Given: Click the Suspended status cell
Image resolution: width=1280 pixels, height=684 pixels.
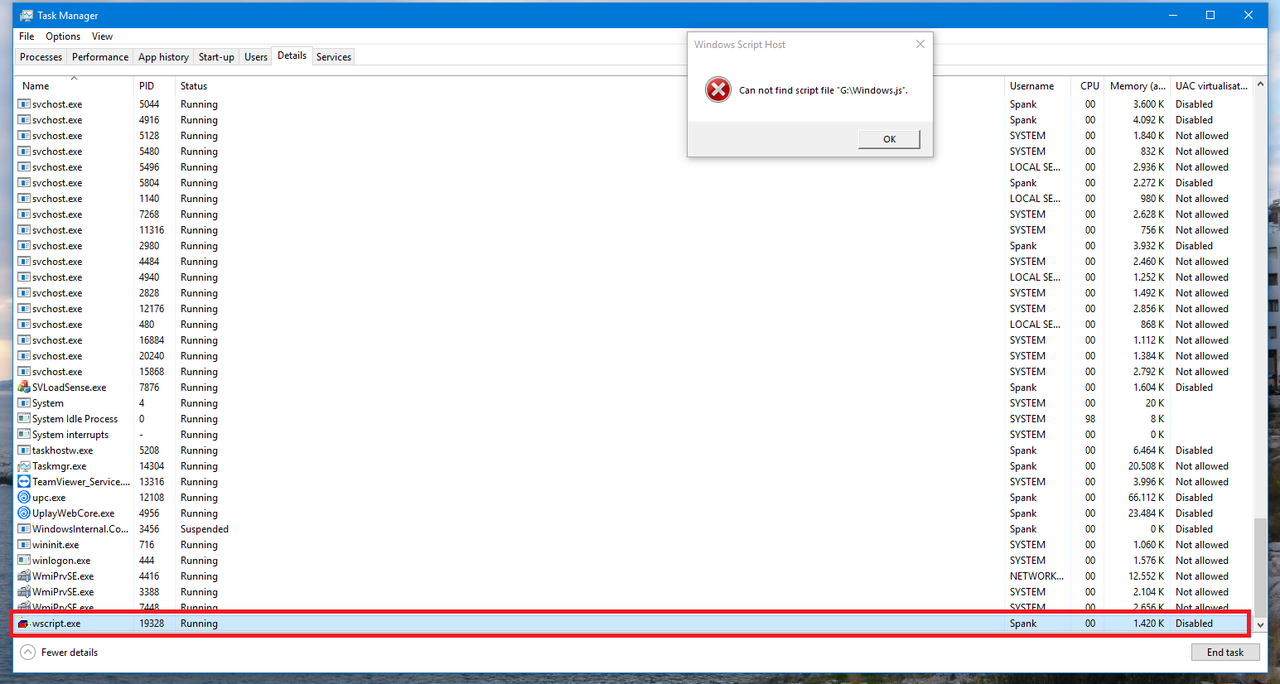Looking at the screenshot, I should pyautogui.click(x=204, y=529).
